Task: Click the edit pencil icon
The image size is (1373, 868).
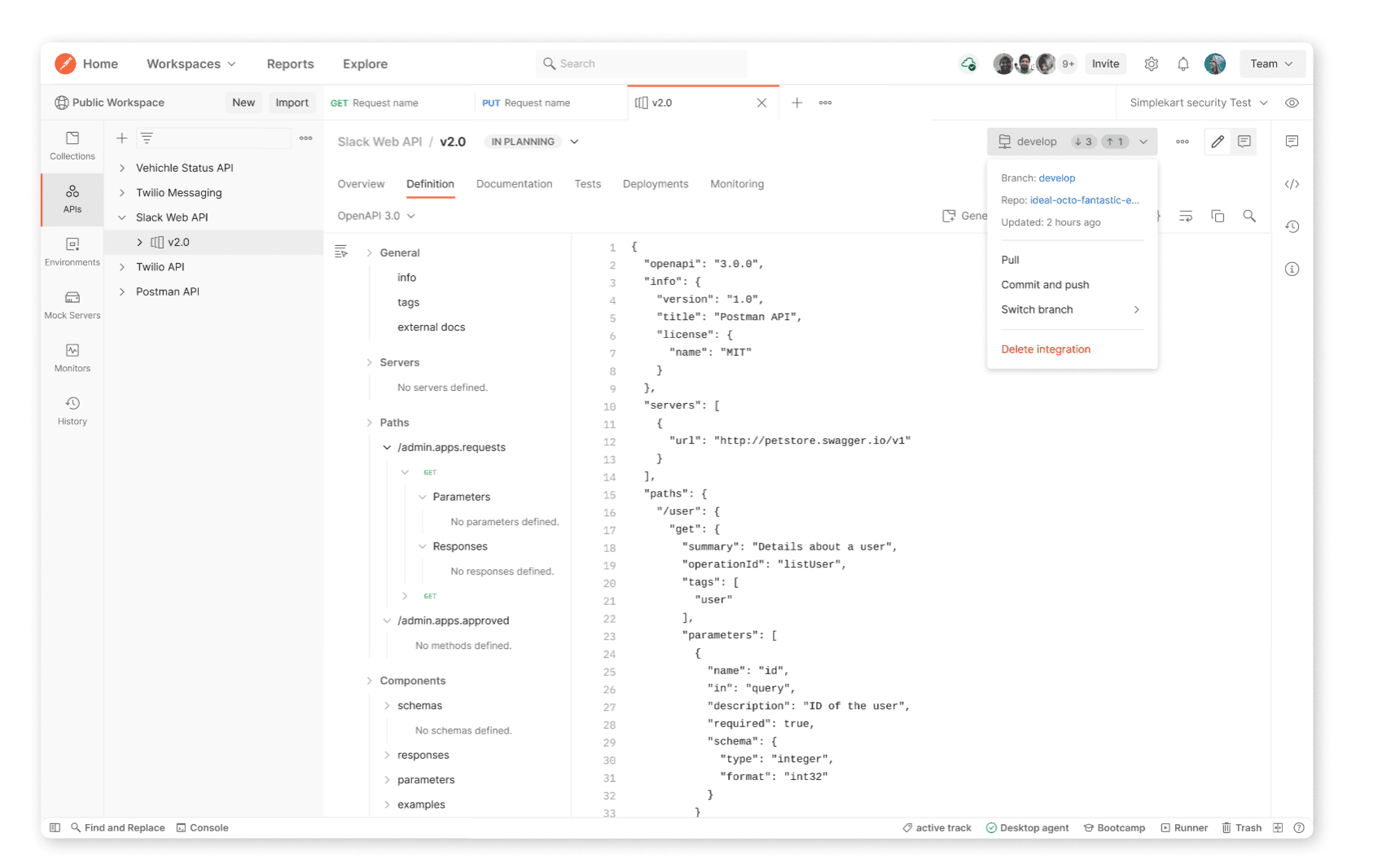Action: 1217,142
